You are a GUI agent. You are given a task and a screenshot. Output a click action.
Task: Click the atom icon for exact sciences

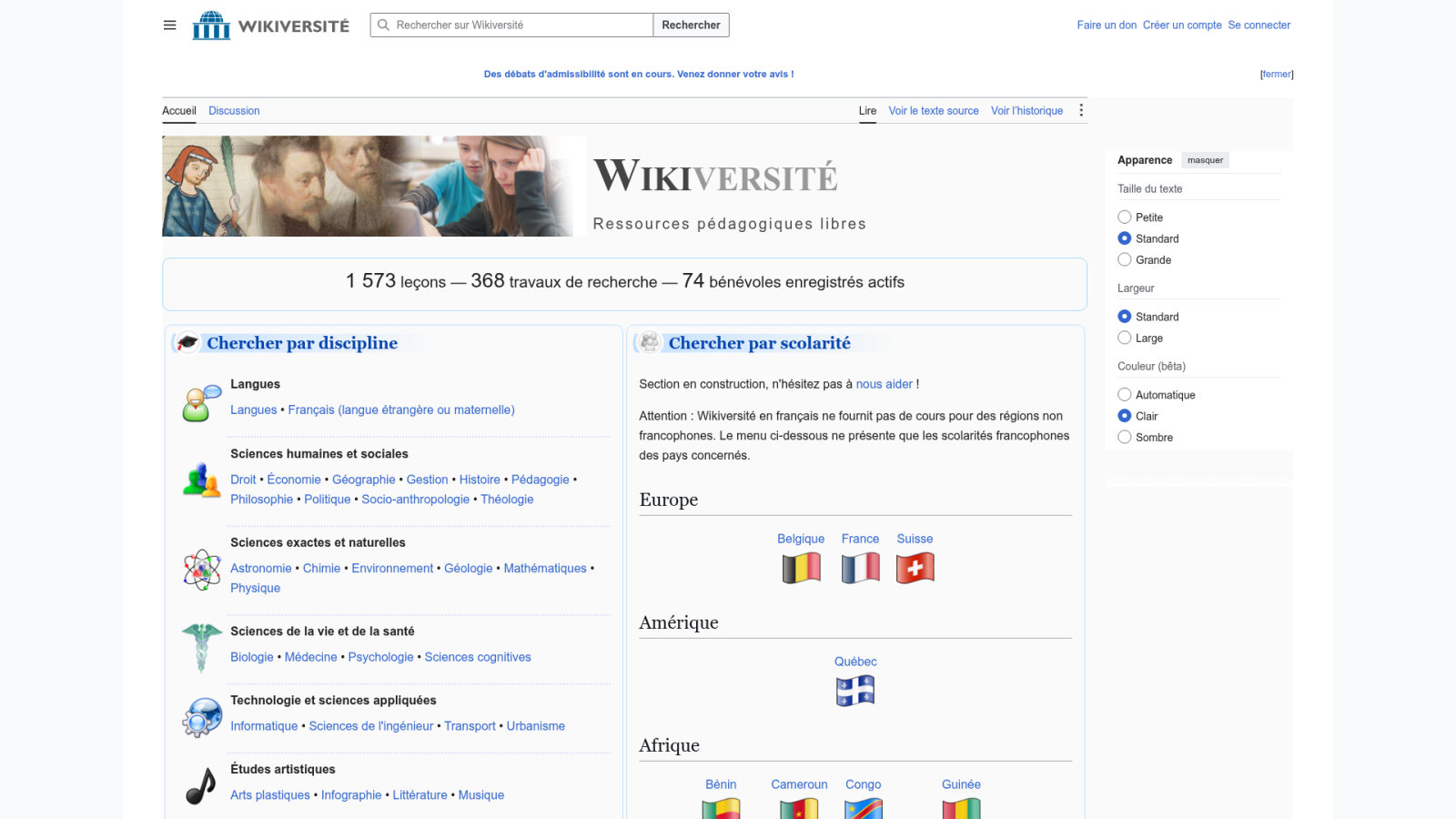(202, 570)
